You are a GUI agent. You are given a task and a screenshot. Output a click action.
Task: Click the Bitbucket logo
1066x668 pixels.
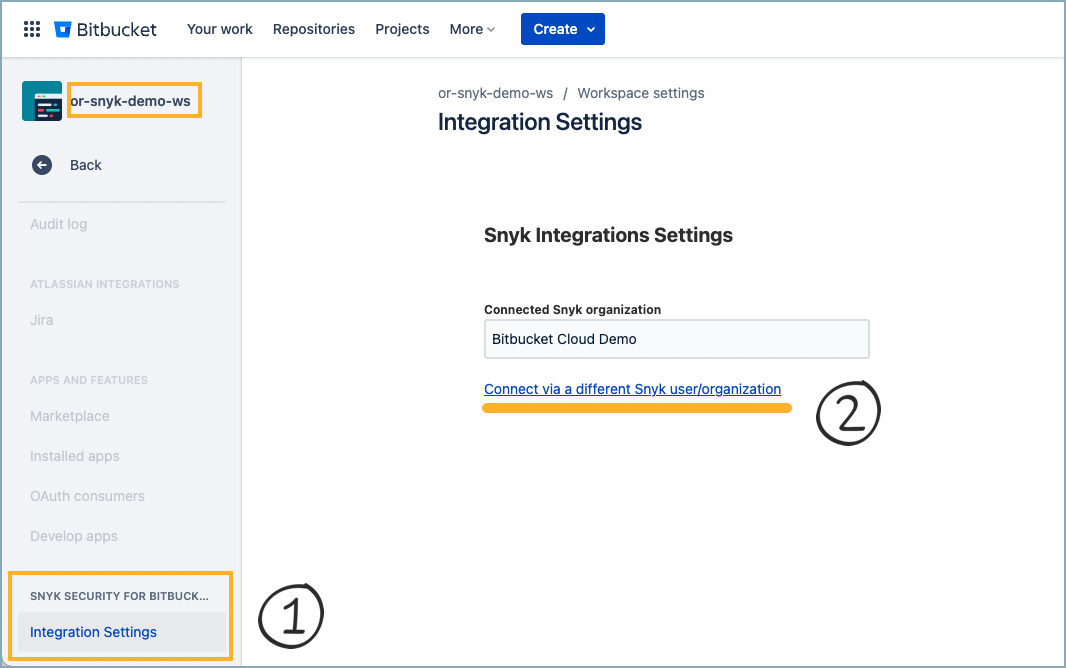click(x=105, y=29)
